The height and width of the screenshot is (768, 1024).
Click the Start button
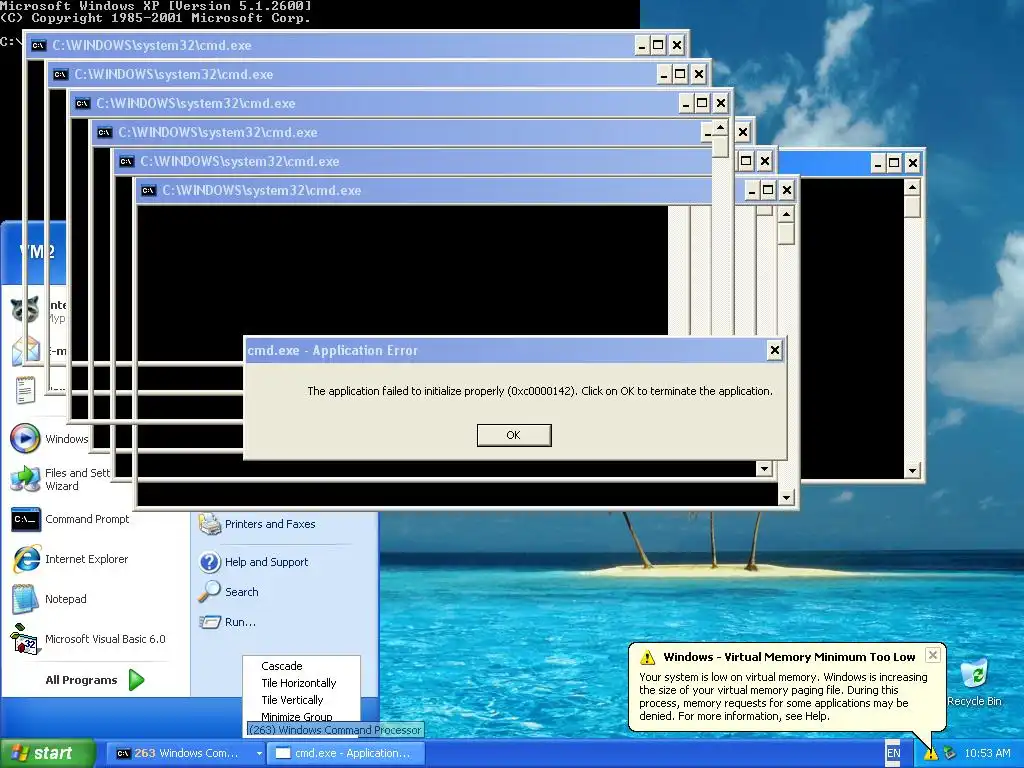(x=47, y=753)
